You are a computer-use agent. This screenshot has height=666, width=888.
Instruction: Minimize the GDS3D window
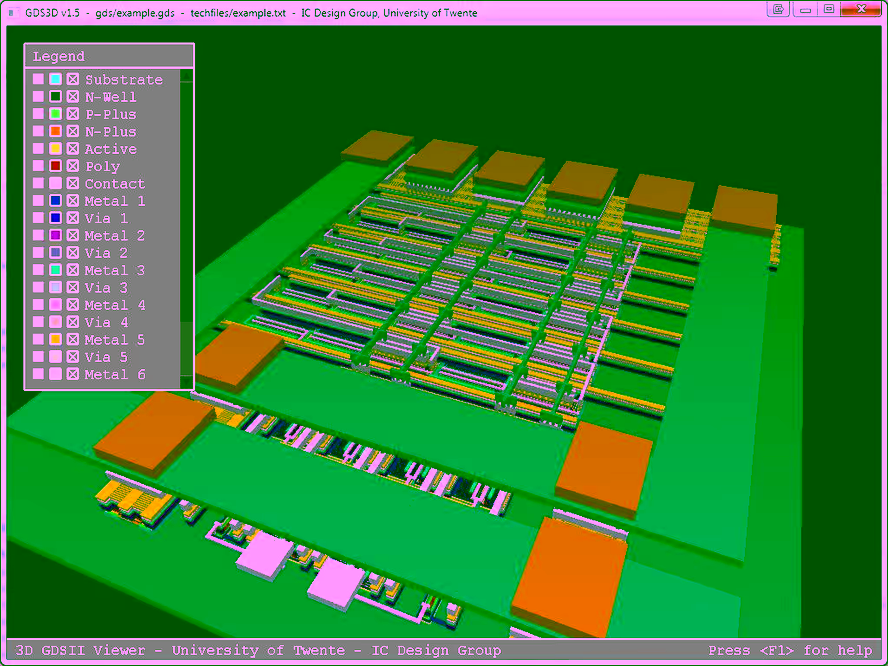click(805, 9)
